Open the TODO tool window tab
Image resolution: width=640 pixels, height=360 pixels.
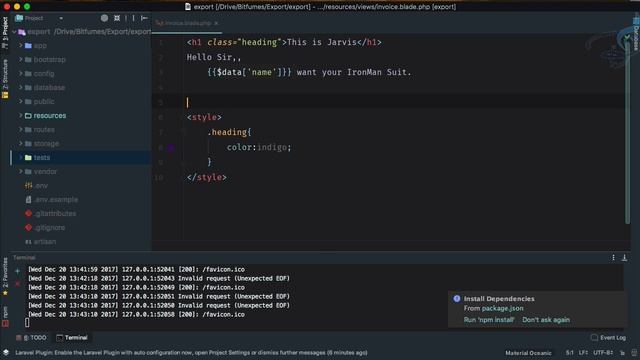(31, 338)
